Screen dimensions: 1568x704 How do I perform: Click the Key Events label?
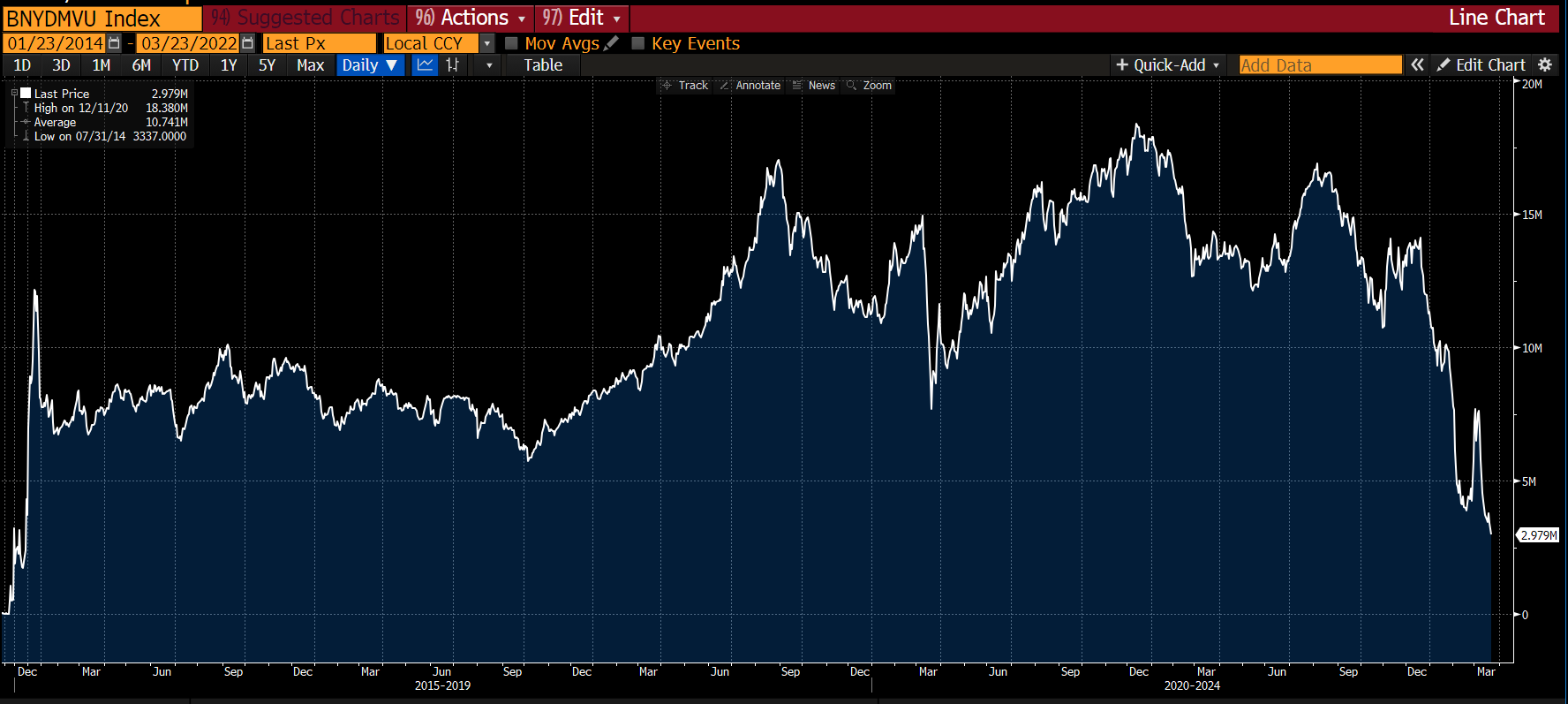point(696,43)
